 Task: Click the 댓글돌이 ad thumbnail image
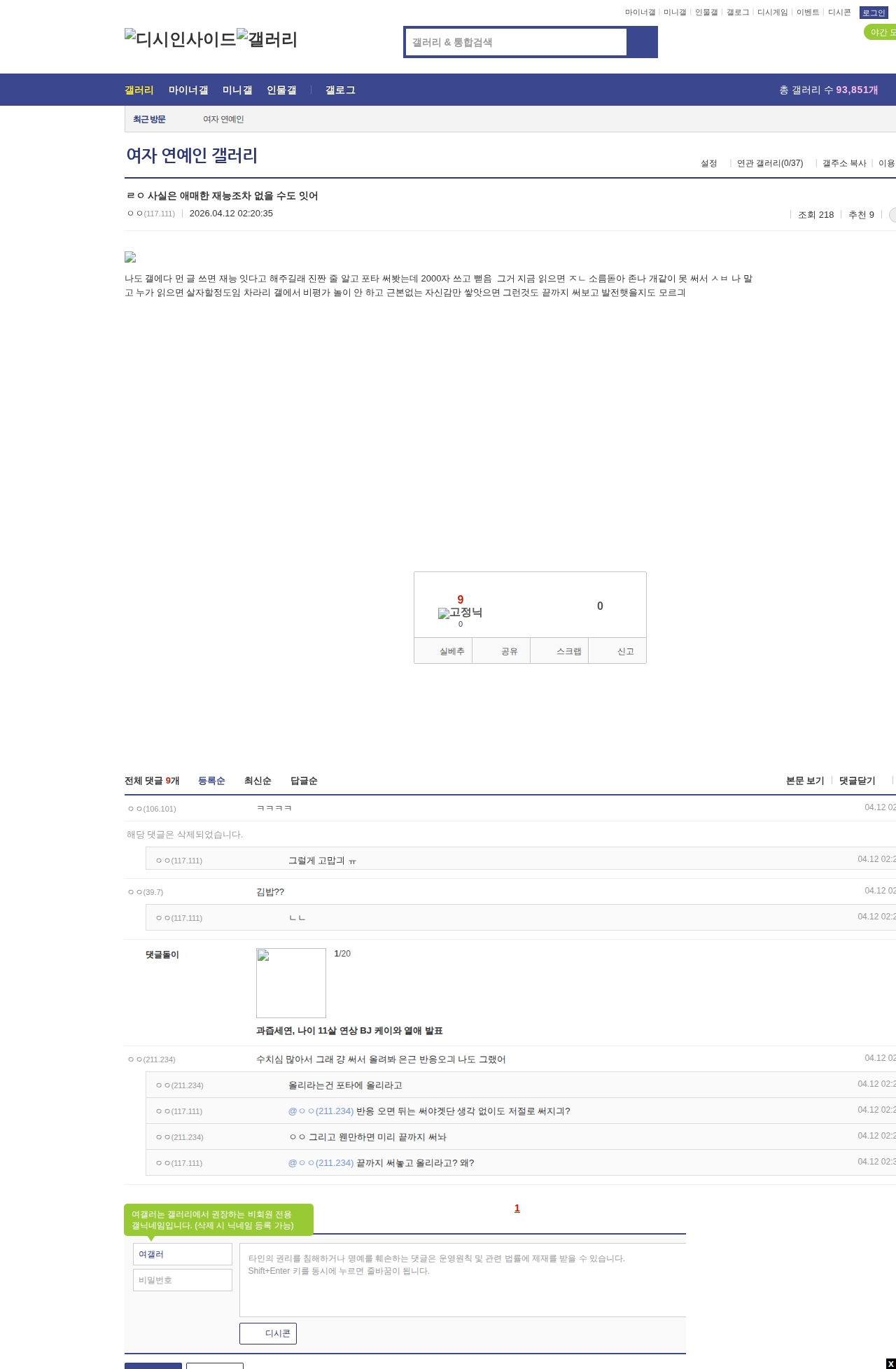click(291, 983)
